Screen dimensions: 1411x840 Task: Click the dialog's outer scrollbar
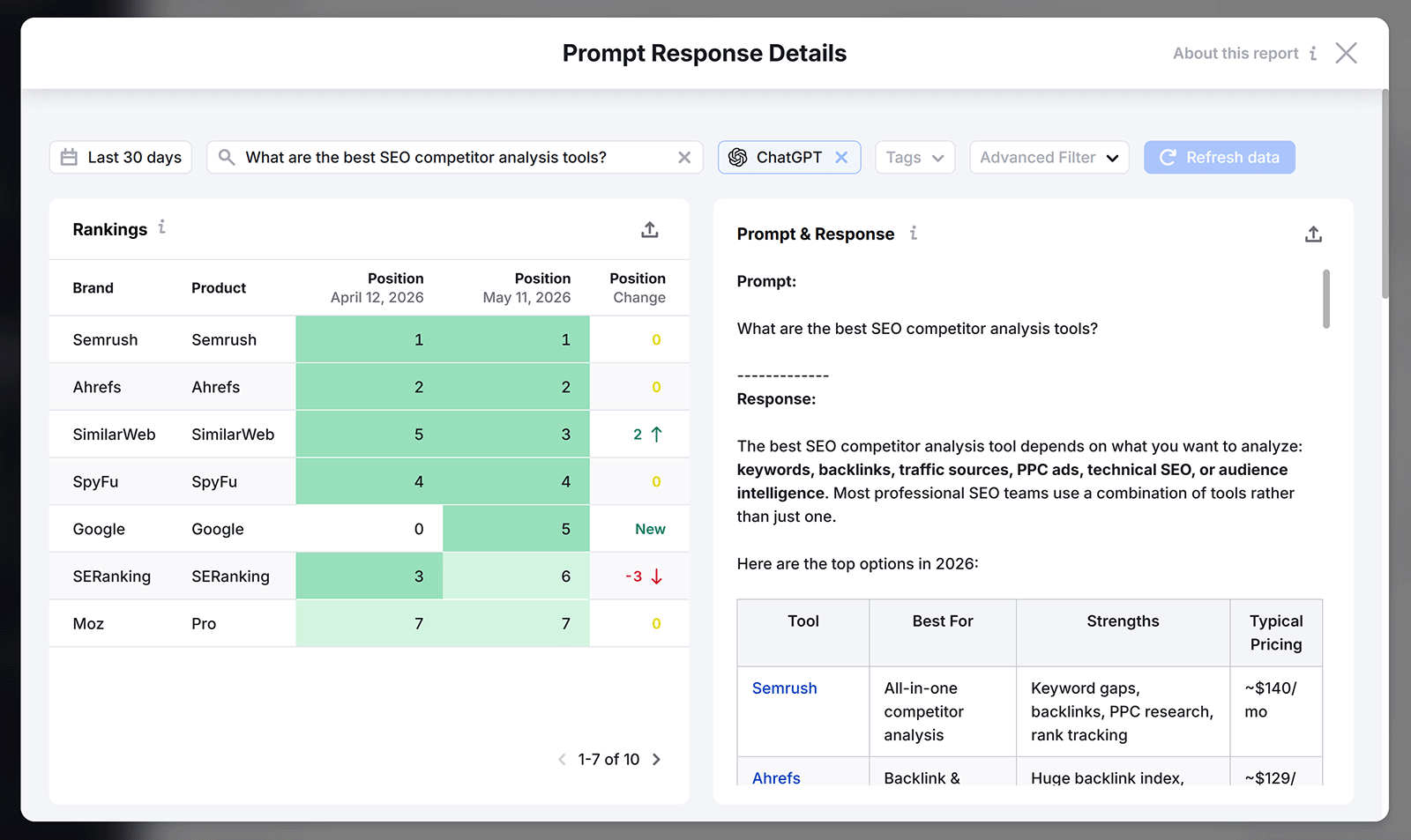coord(1385,194)
